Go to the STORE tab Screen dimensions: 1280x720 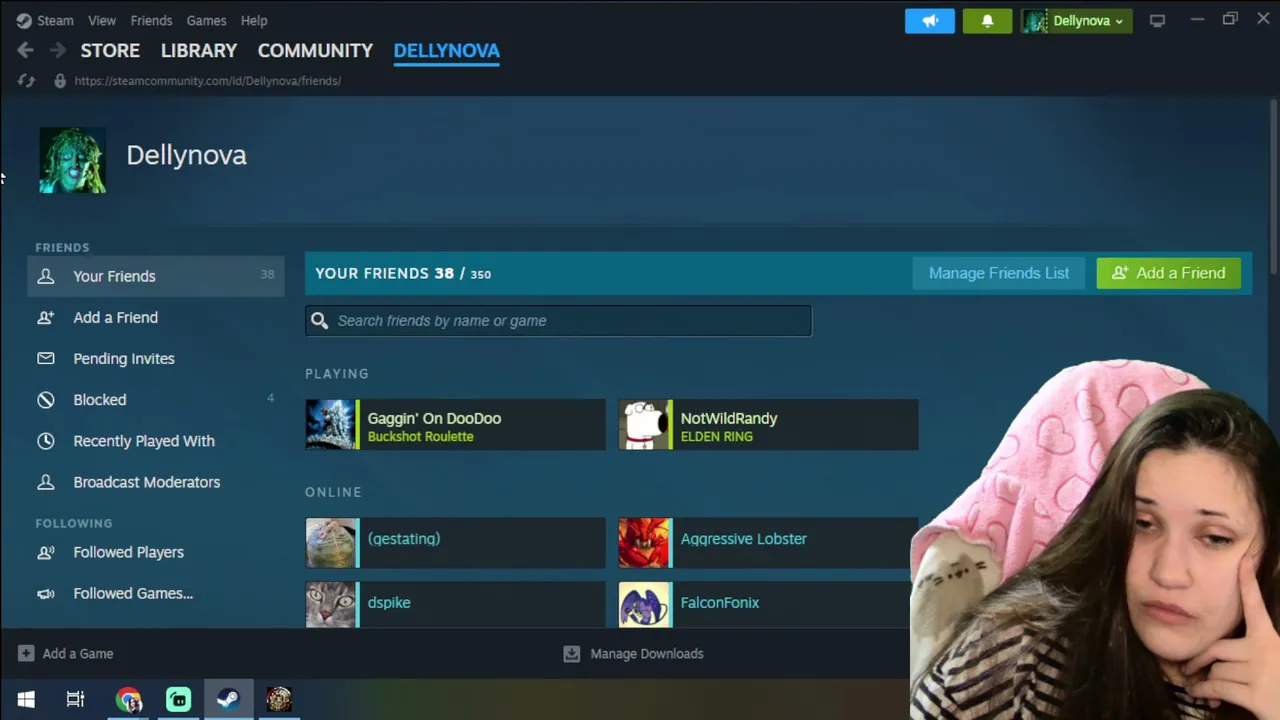[110, 50]
